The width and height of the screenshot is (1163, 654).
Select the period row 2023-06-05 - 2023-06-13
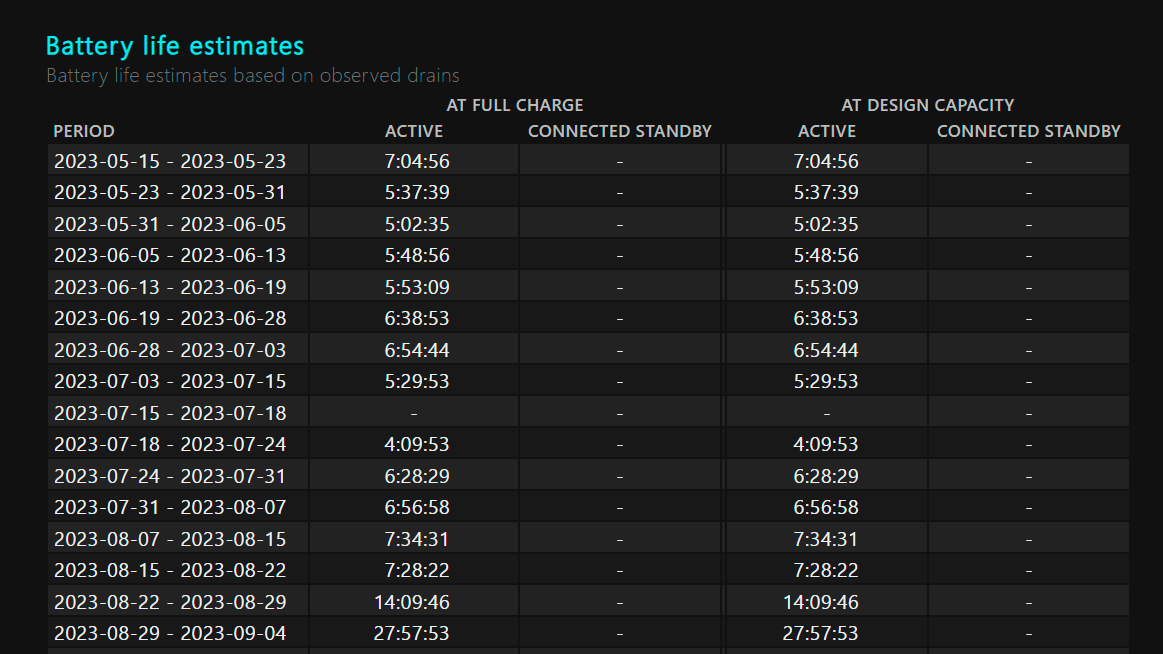click(170, 255)
